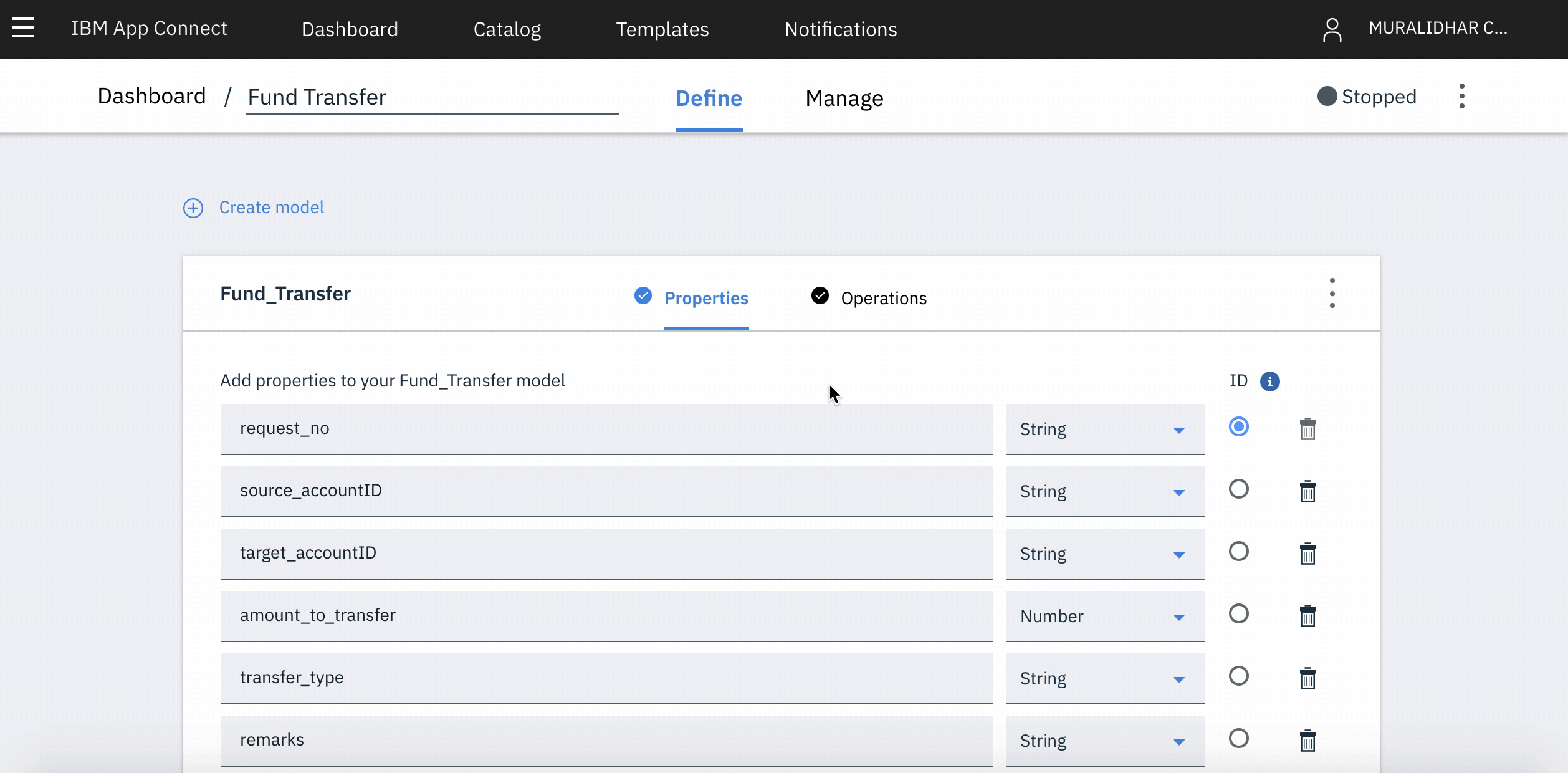Open Catalog in the top navigation
1568x773 pixels.
tap(507, 29)
